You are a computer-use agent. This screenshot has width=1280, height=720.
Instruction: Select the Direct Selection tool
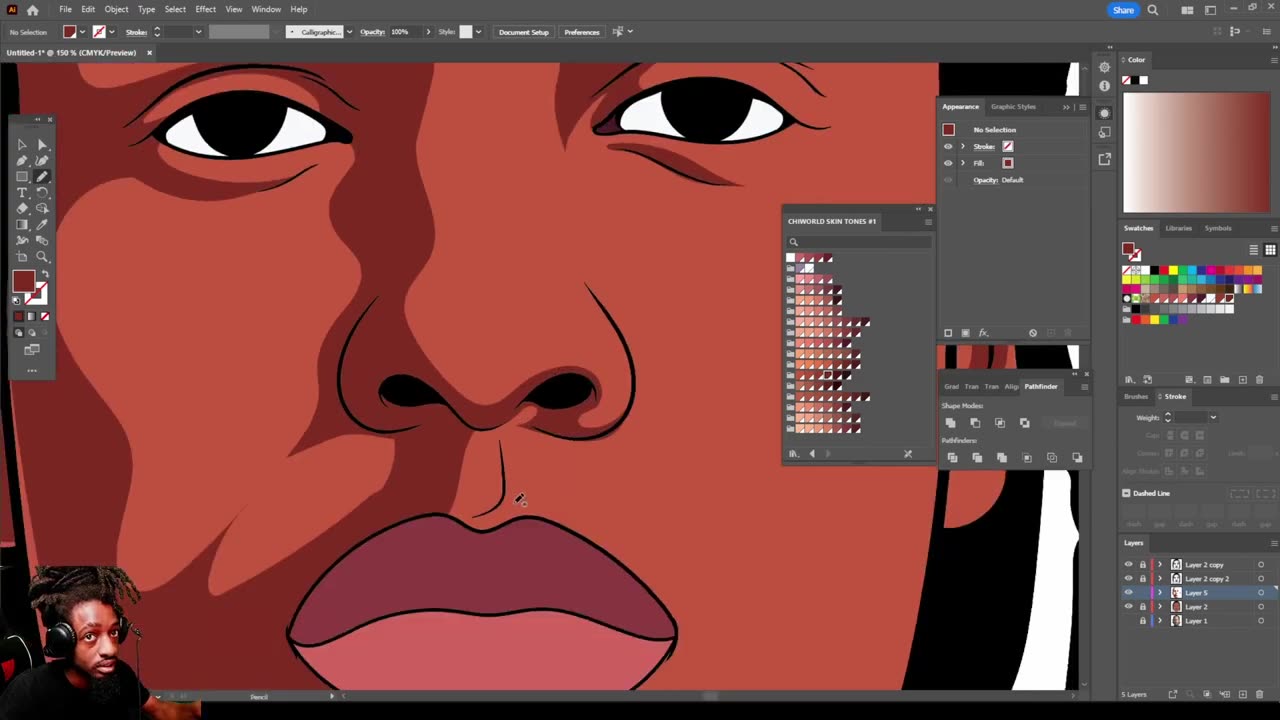[x=42, y=144]
